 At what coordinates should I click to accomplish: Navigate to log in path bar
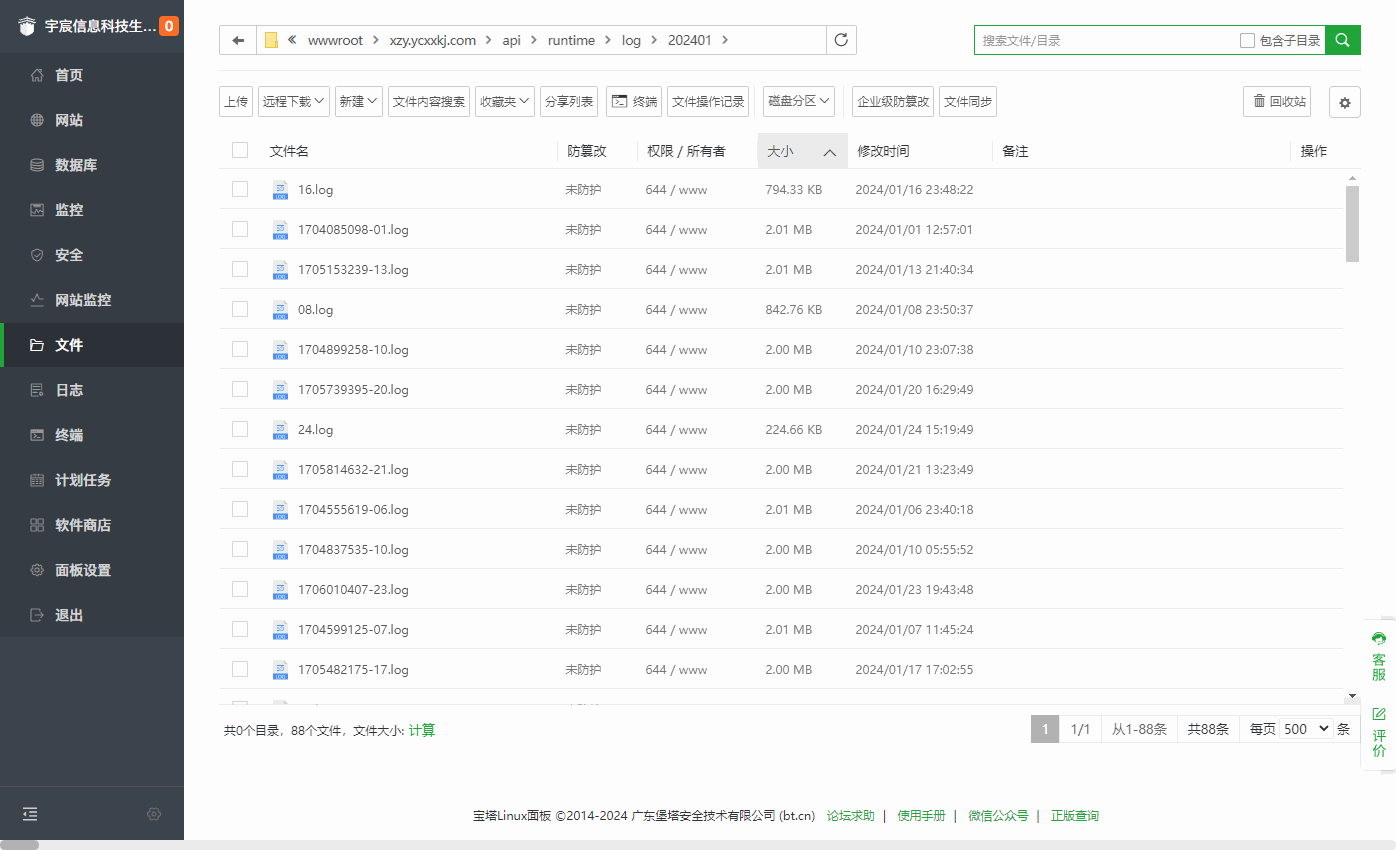tap(631, 40)
